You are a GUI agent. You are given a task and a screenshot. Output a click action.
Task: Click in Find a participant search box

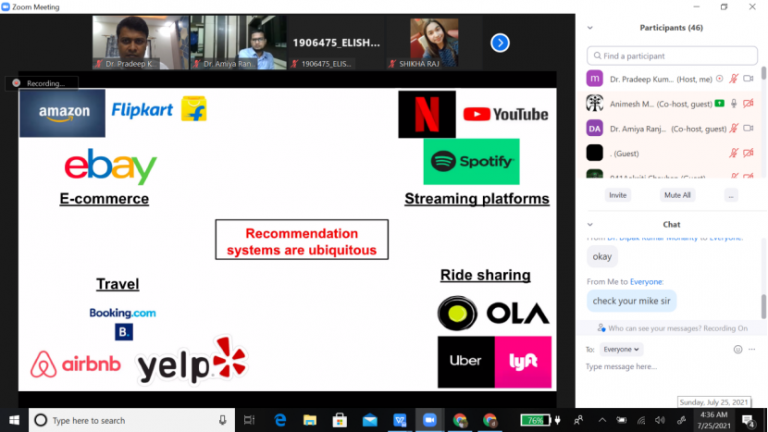point(672,56)
